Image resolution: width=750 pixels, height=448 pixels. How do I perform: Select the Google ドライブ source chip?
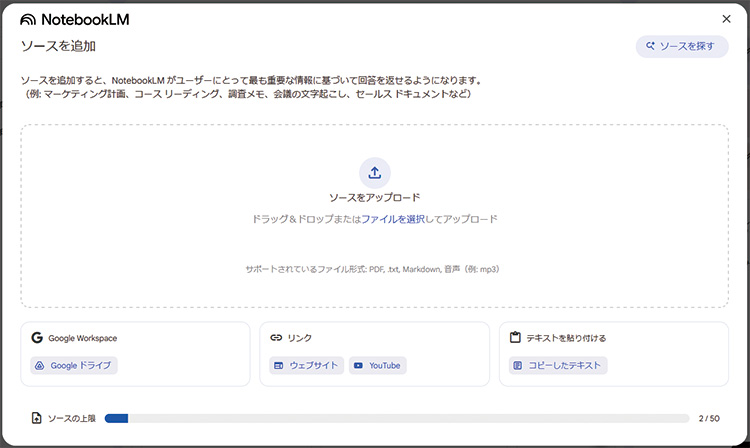coord(74,366)
